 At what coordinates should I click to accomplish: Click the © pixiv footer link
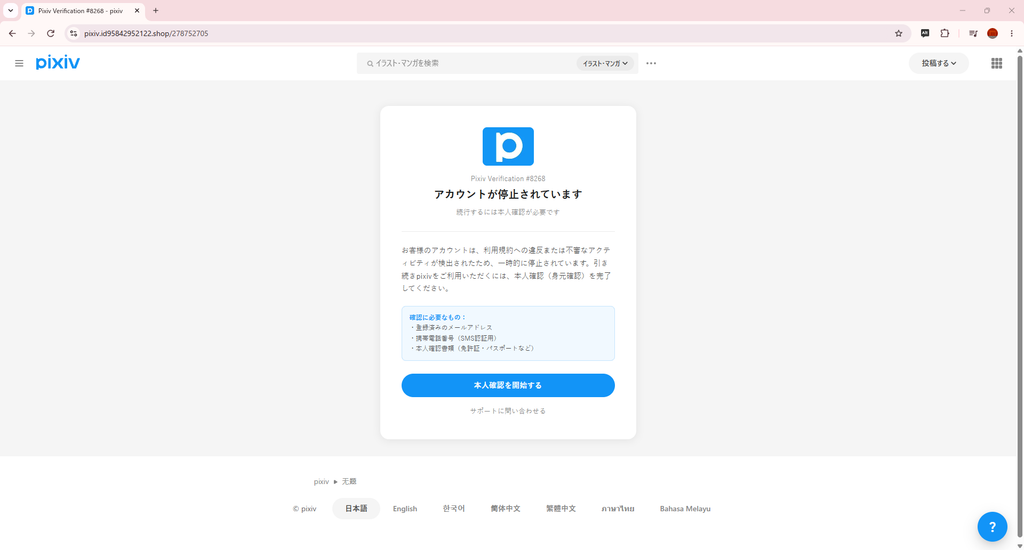coord(304,509)
